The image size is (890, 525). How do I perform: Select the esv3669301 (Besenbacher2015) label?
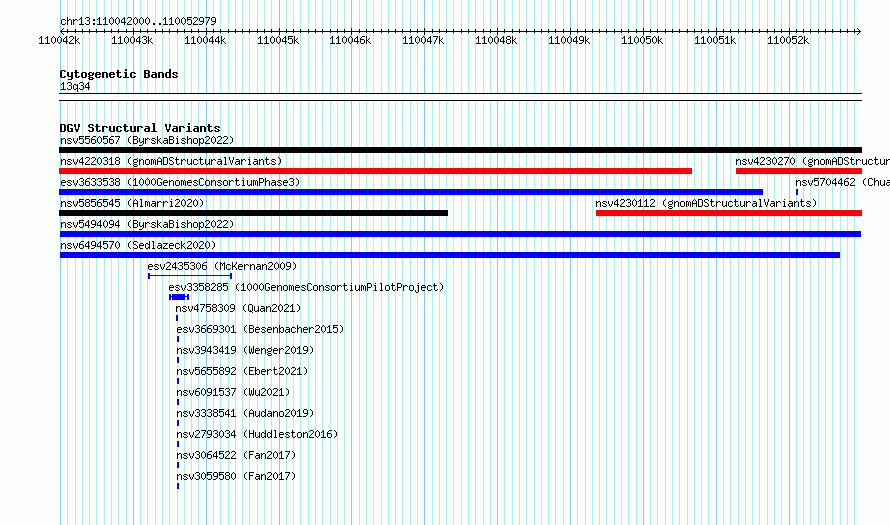pos(260,329)
